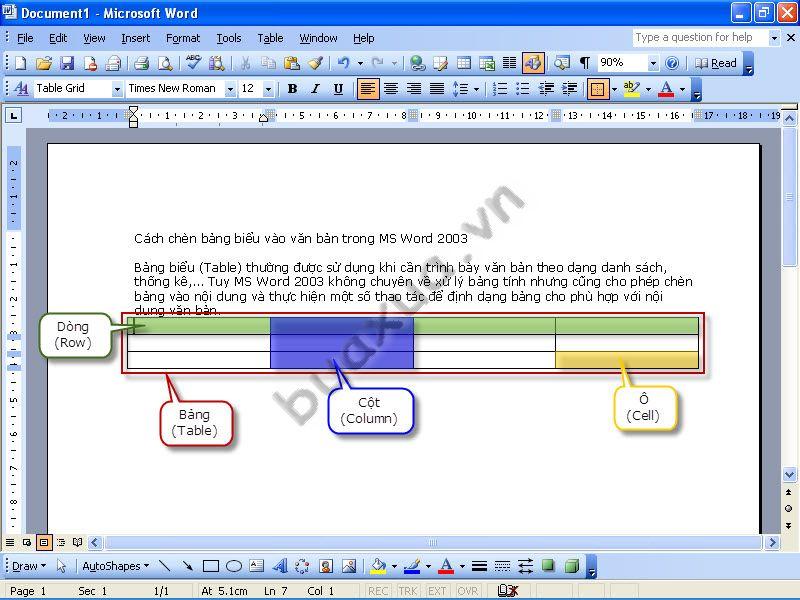Click the Read button
800x600 pixels.
point(716,63)
